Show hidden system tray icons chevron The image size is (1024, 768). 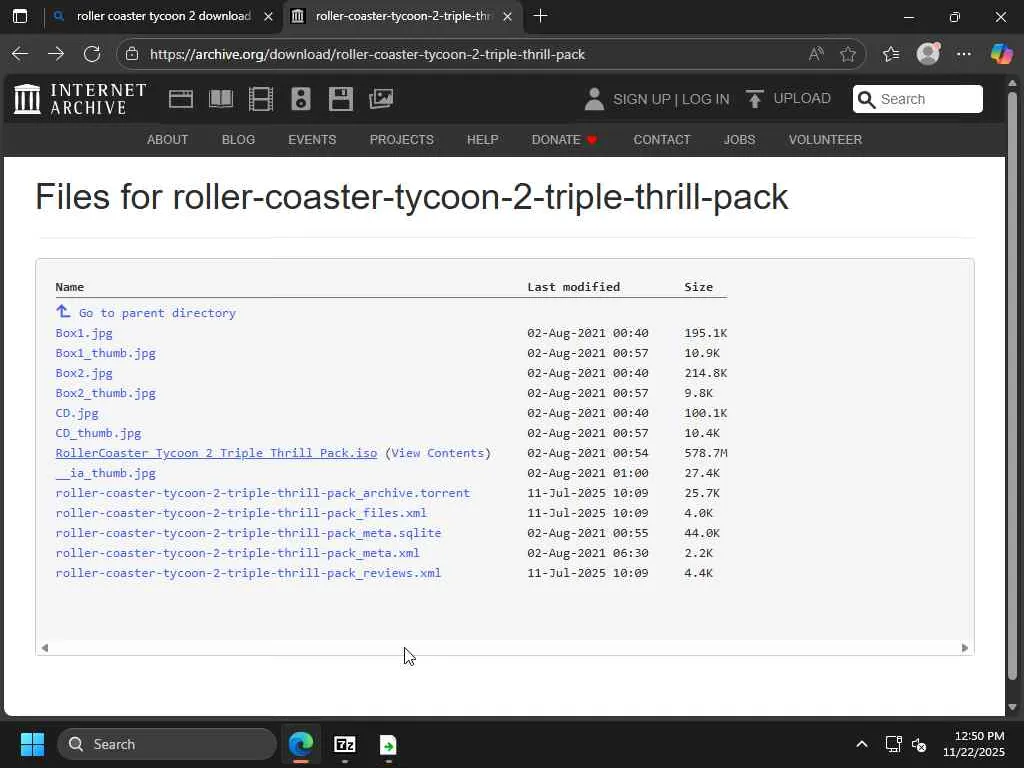pyautogui.click(x=862, y=744)
